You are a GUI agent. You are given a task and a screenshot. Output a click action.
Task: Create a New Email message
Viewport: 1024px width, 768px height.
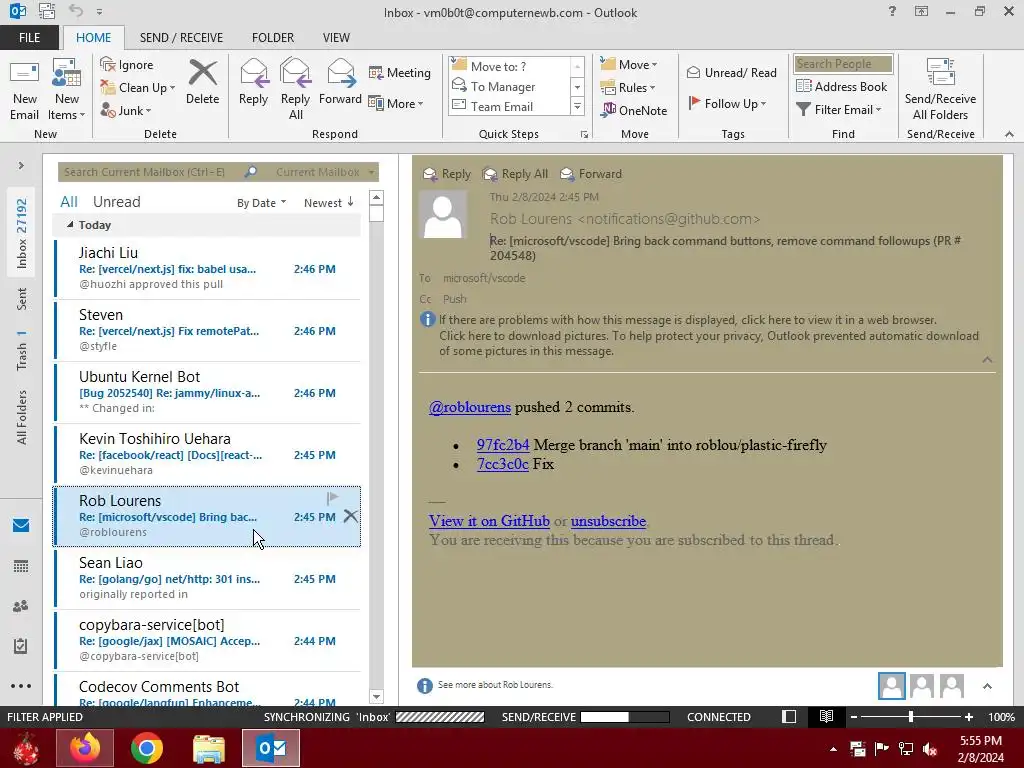point(24,90)
